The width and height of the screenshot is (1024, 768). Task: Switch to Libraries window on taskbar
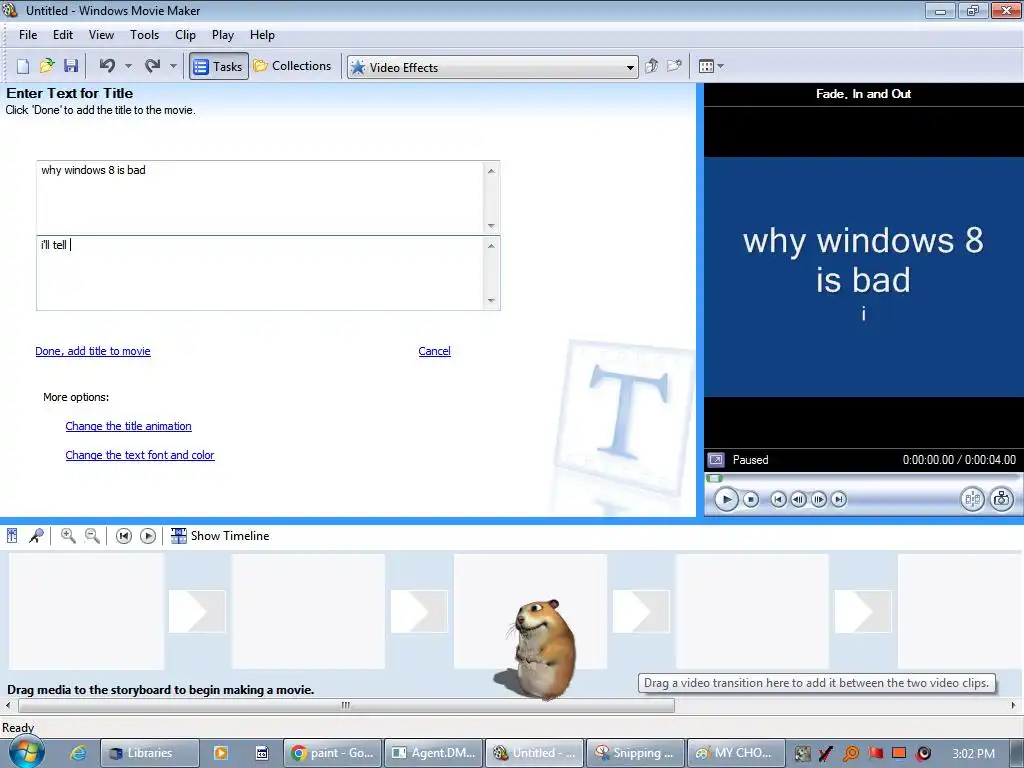pyautogui.click(x=150, y=753)
